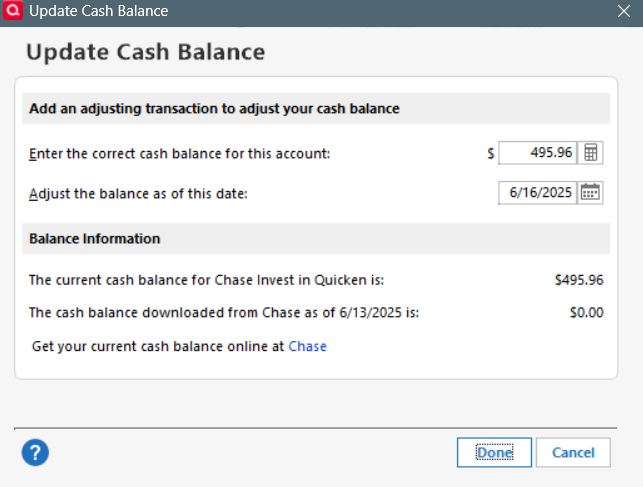Select the Balance Information section header
643x487 pixels.
(x=95, y=239)
